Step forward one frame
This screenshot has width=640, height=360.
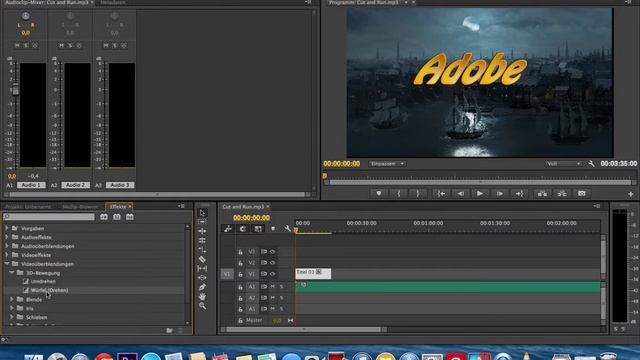click(x=500, y=193)
